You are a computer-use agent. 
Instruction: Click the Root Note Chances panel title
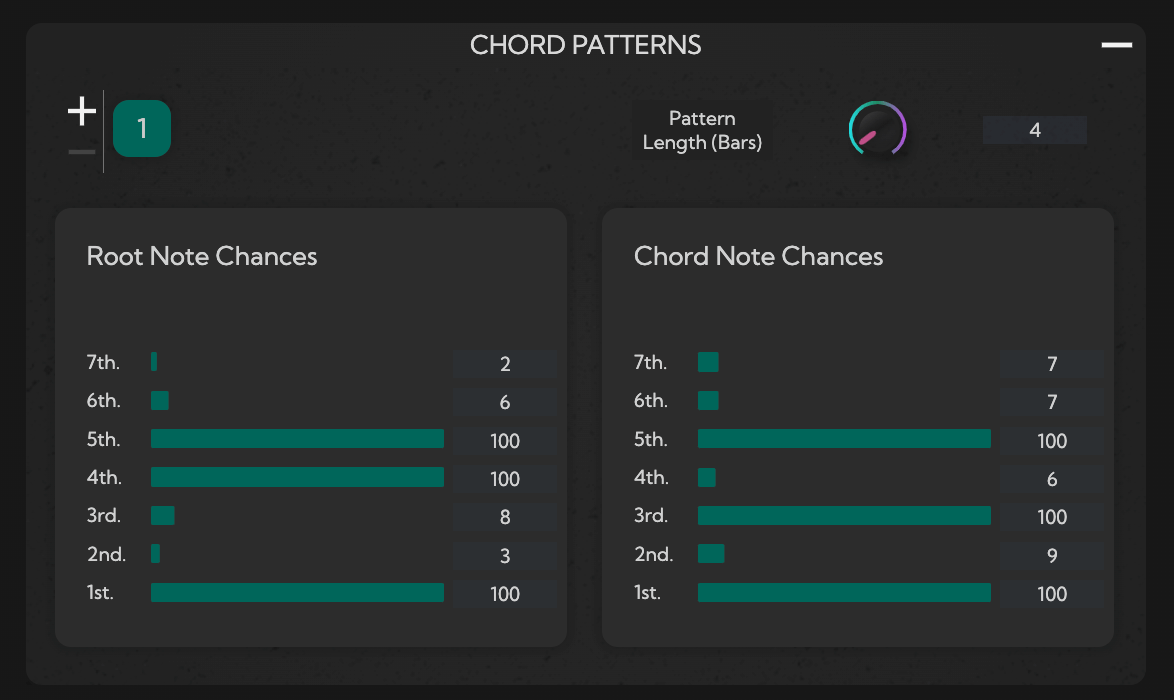[202, 256]
